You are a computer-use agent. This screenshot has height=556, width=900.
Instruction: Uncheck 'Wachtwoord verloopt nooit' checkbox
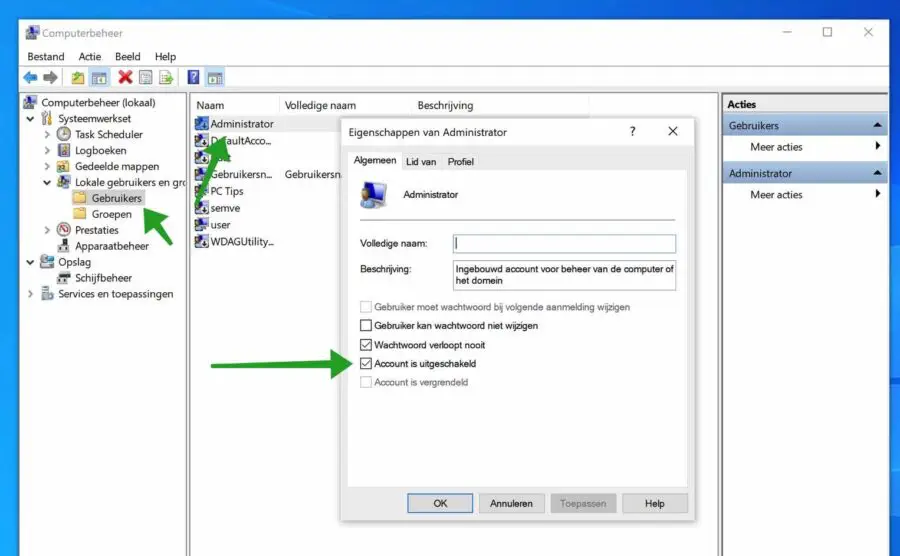click(366, 344)
